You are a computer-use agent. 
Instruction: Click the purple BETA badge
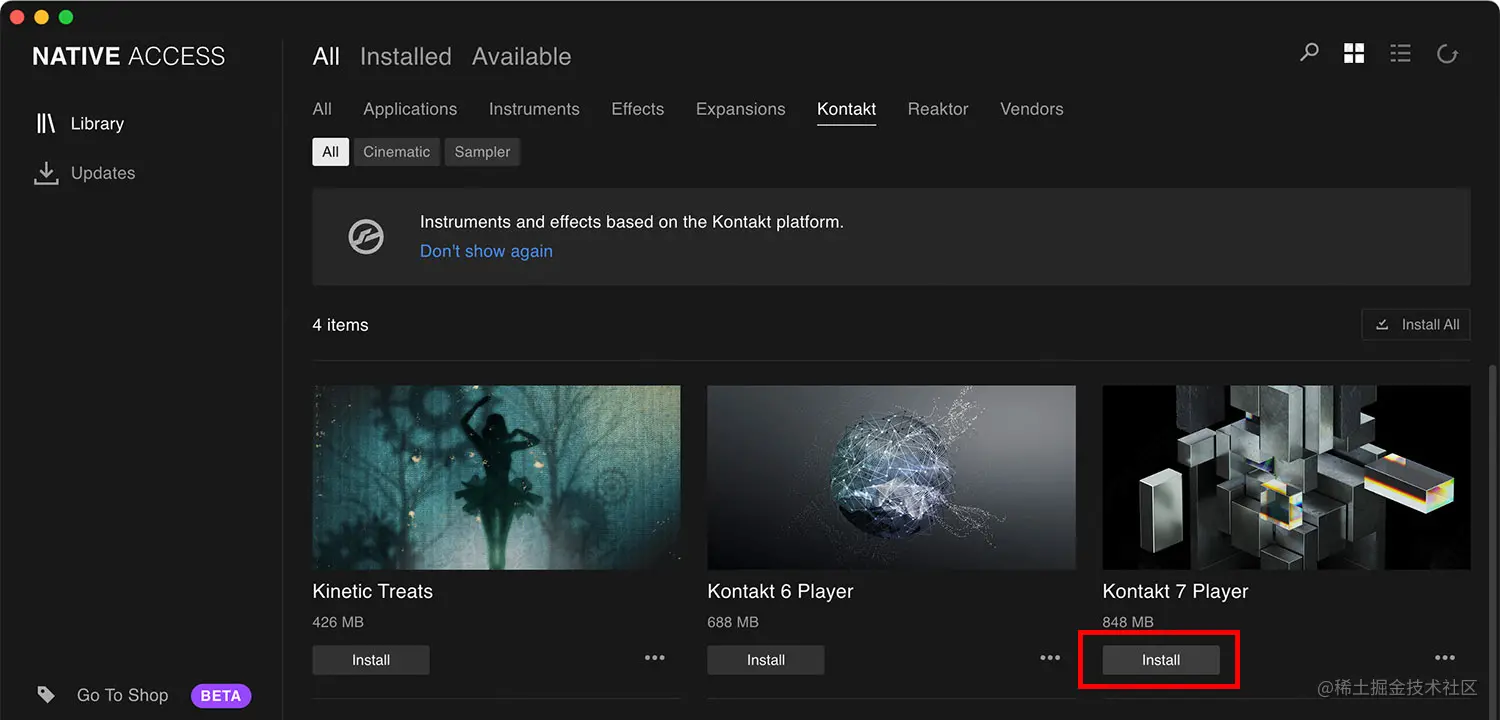pyautogui.click(x=220, y=694)
